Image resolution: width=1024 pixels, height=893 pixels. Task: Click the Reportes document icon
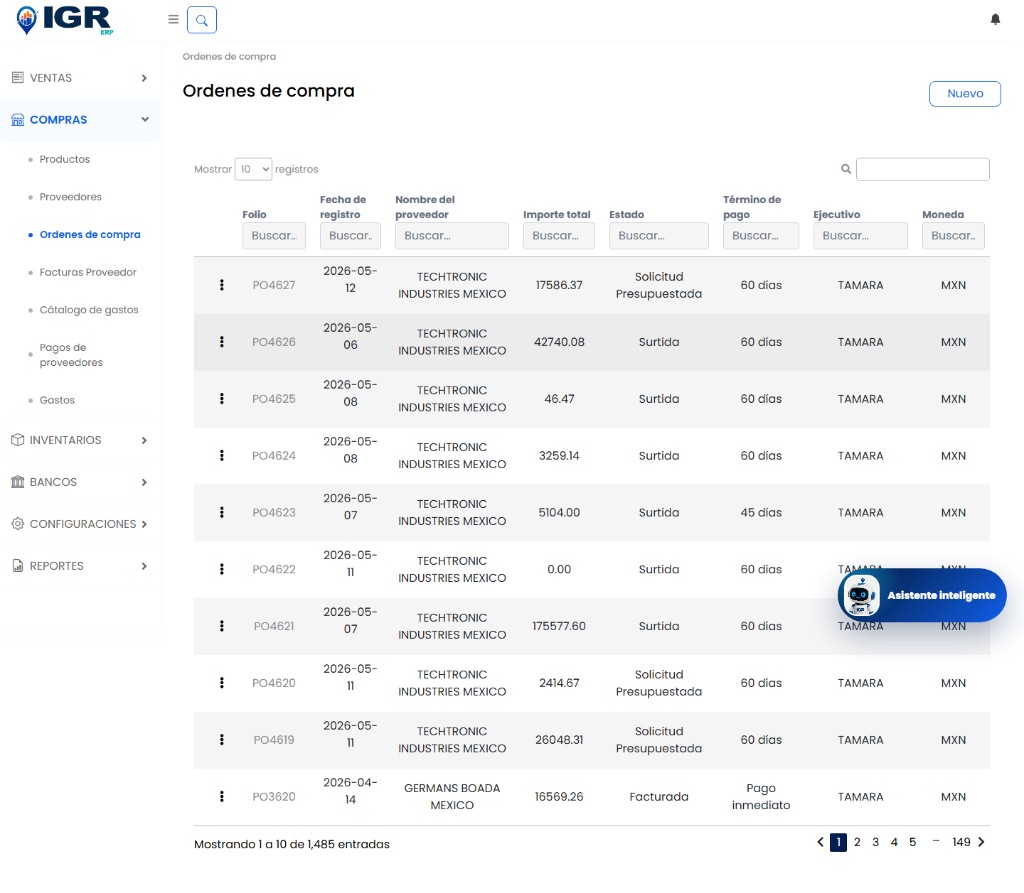click(x=18, y=566)
